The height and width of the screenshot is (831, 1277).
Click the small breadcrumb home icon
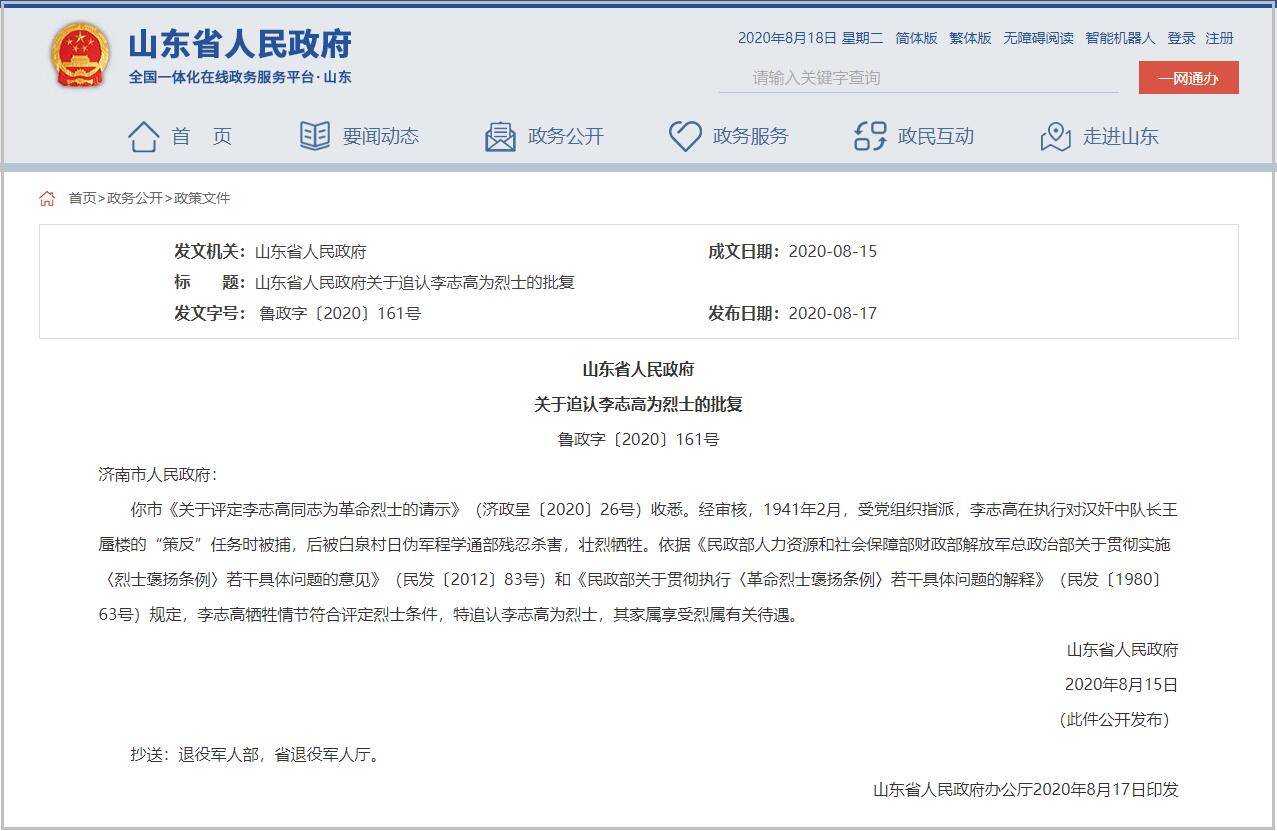point(47,198)
